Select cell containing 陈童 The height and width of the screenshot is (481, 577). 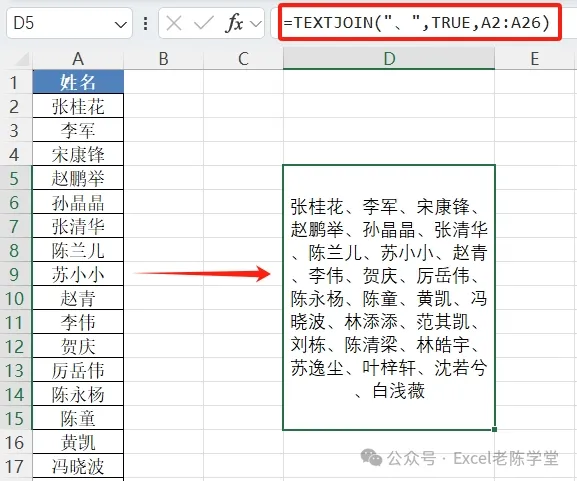(78, 418)
